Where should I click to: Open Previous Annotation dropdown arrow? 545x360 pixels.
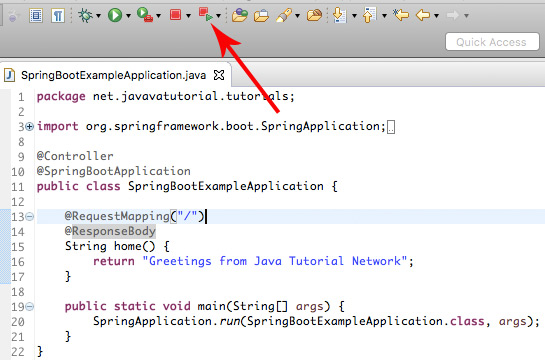click(384, 16)
